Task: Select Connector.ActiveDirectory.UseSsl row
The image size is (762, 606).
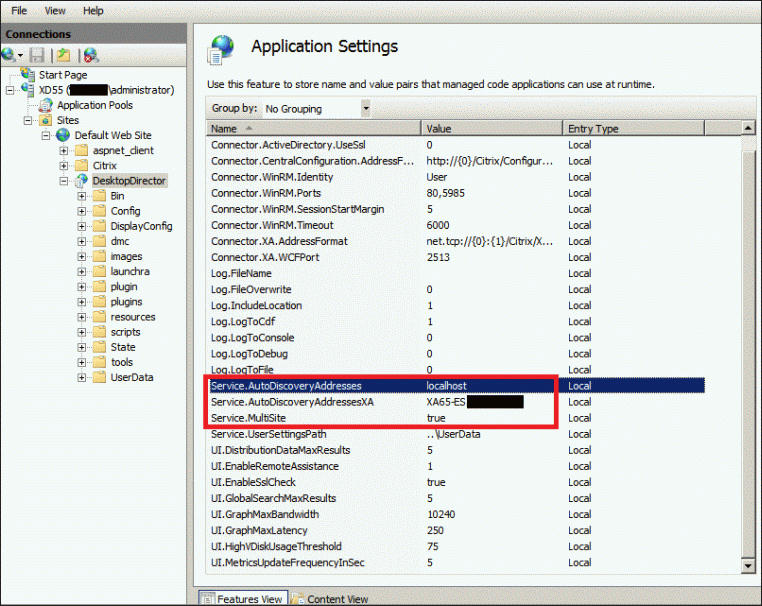Action: click(x=456, y=145)
